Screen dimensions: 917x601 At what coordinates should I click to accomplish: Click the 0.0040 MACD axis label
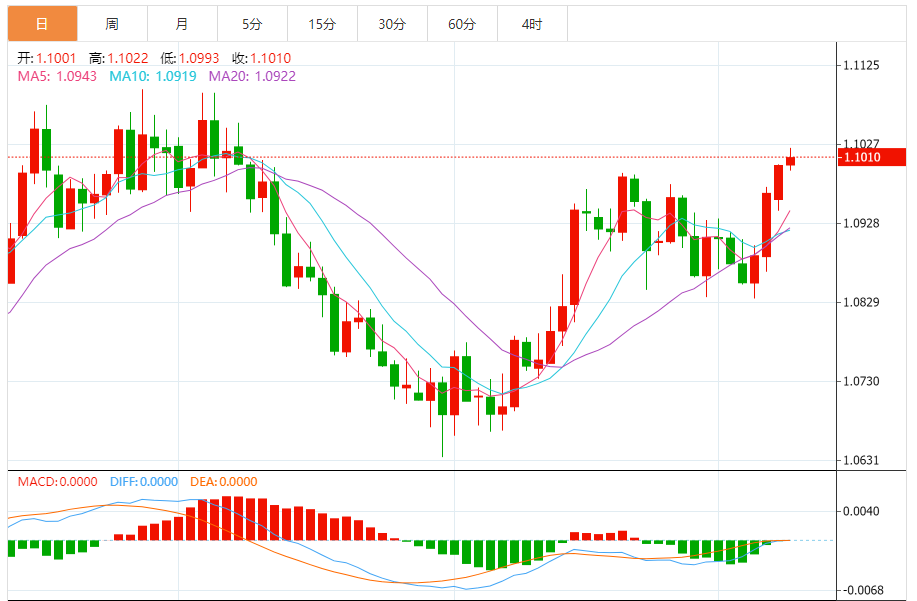pos(861,512)
